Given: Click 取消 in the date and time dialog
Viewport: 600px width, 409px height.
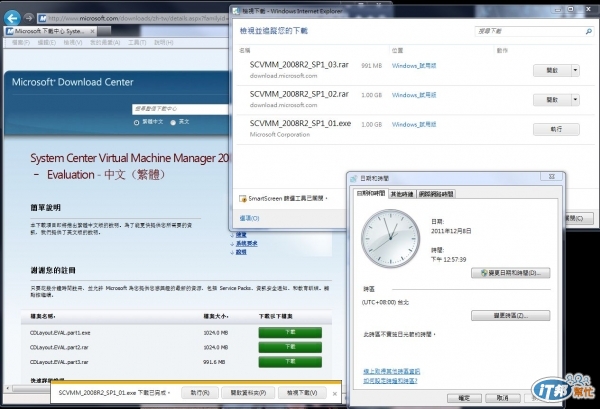Looking at the screenshot, I should 502,398.
